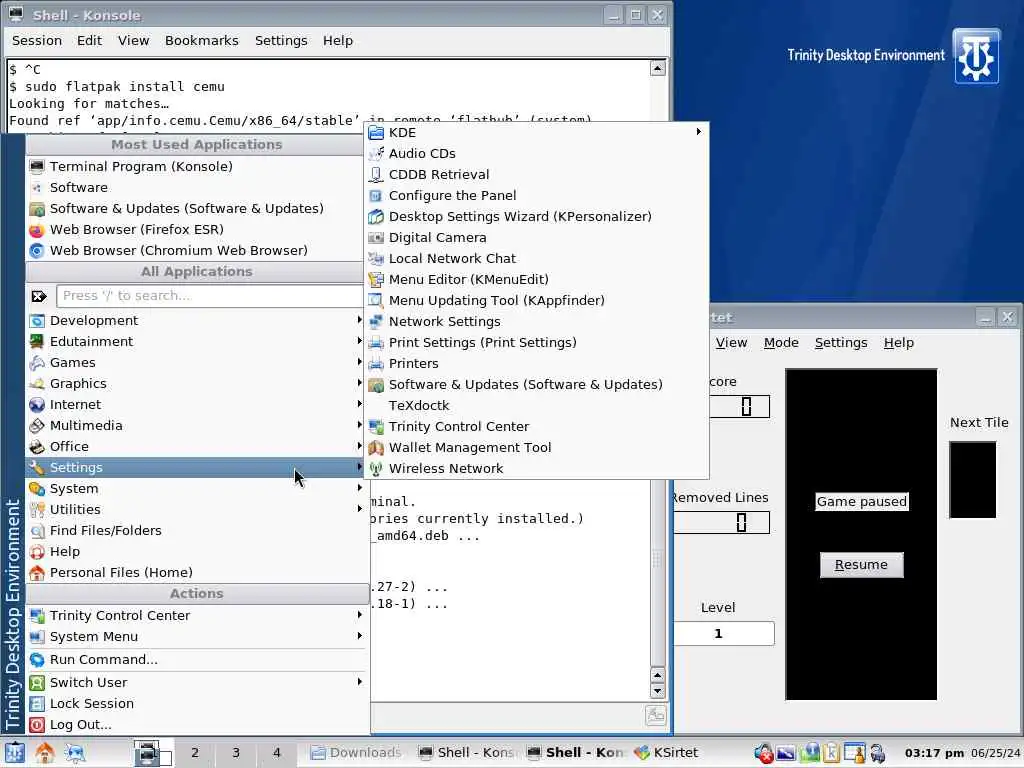Choose Log Out... action
1024x768 pixels.
click(196, 724)
